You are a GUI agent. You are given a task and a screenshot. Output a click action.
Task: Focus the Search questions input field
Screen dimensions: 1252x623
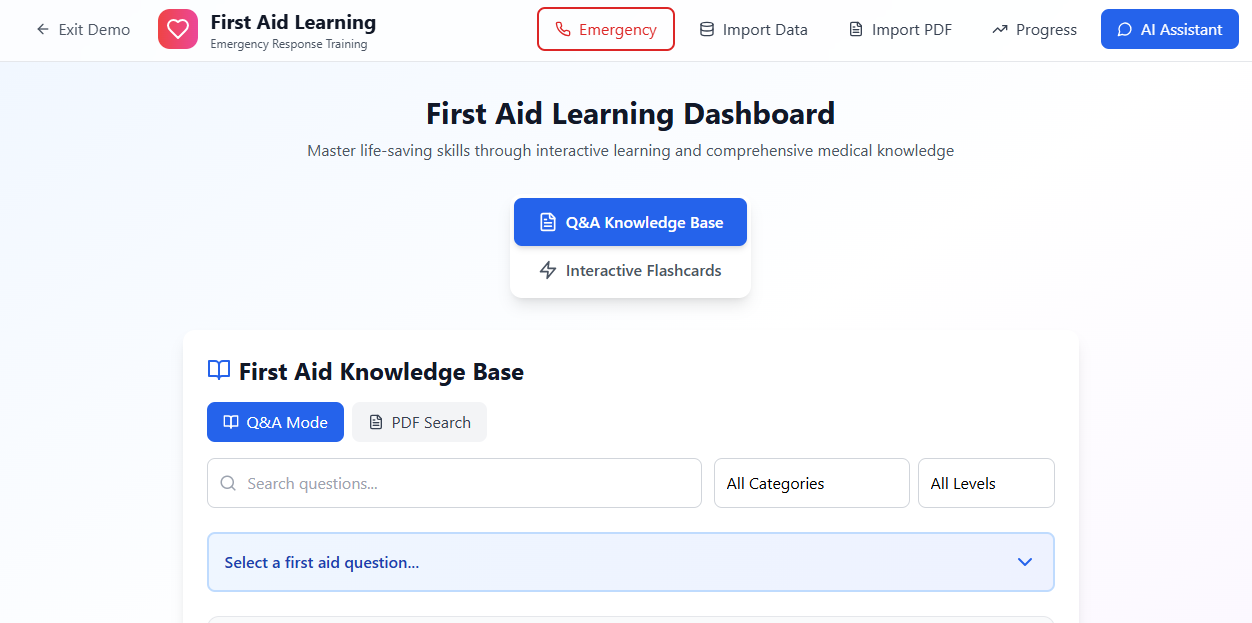454,483
